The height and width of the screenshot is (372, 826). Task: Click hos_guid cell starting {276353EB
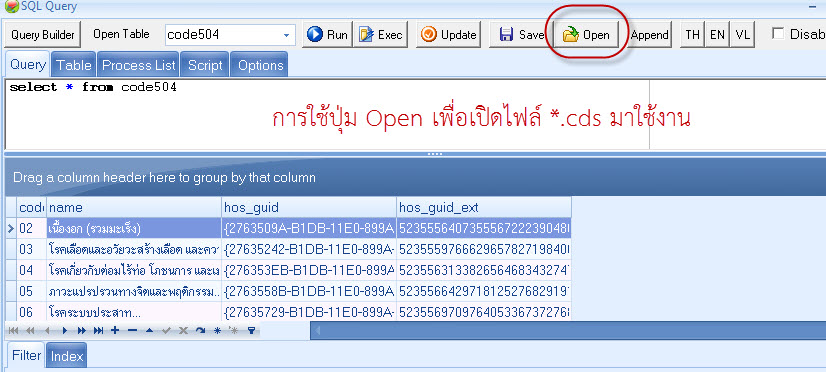[309, 270]
